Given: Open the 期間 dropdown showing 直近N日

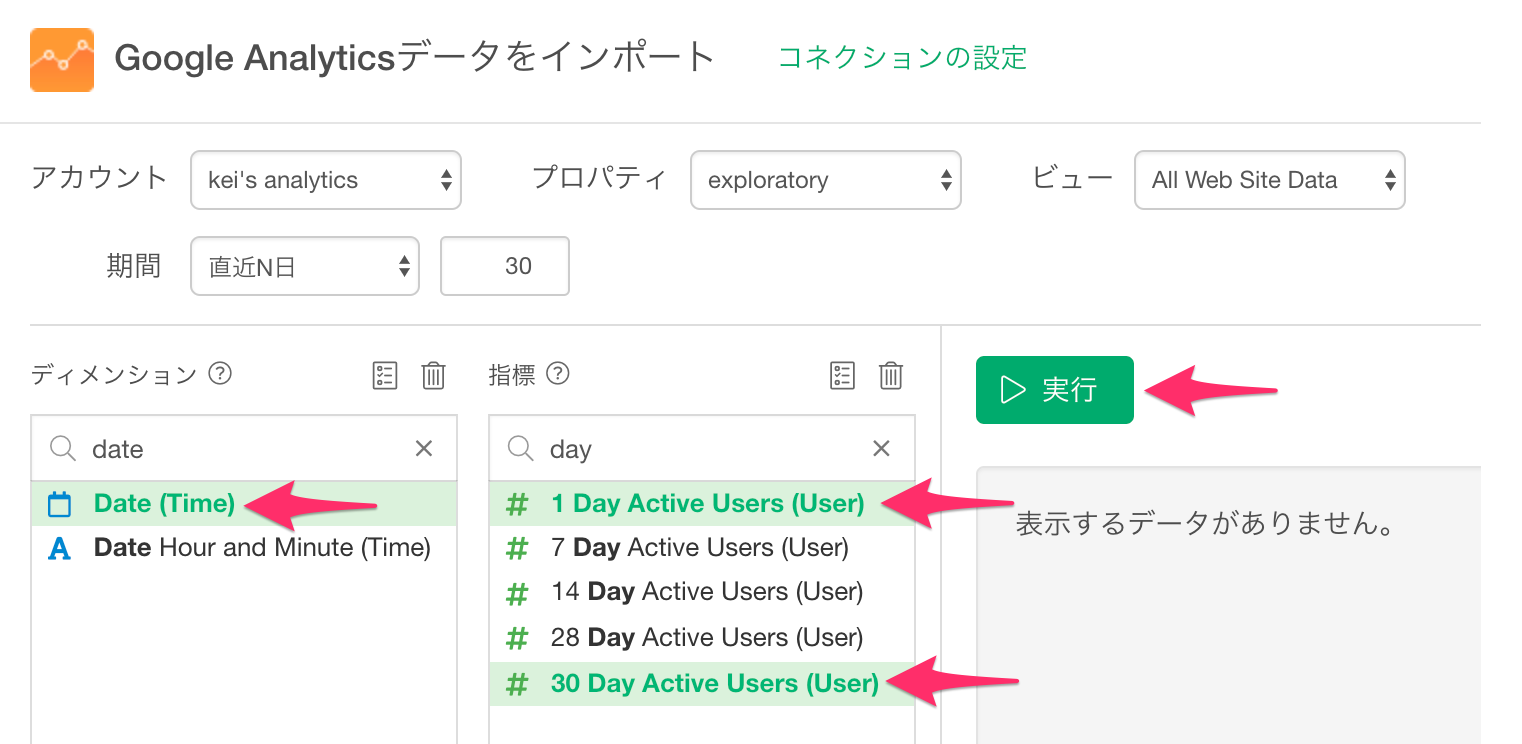Looking at the screenshot, I should [x=305, y=266].
